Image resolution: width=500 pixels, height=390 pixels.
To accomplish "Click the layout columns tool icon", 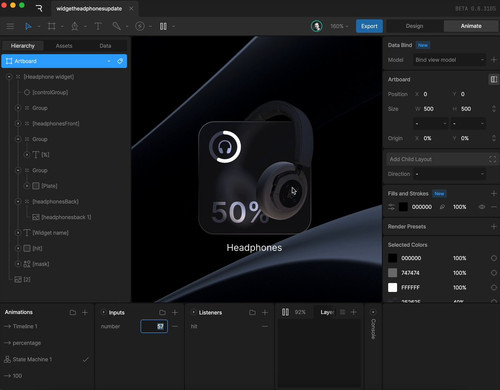I will click(x=163, y=26).
